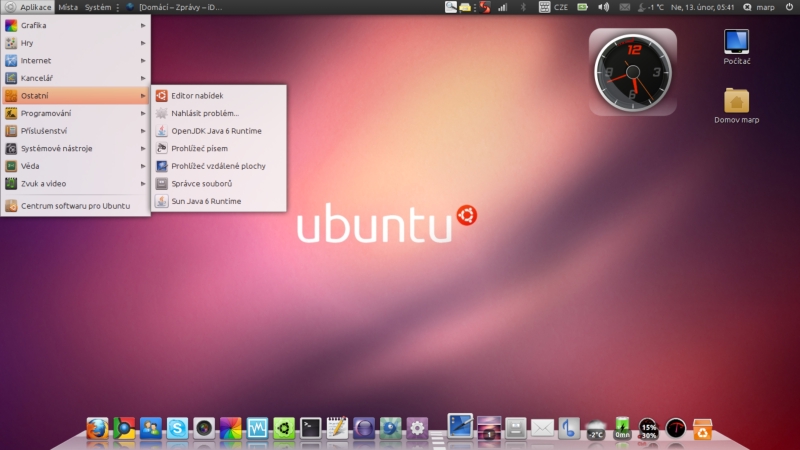
Task: Expand the Hry submenu
Action: click(x=76, y=43)
